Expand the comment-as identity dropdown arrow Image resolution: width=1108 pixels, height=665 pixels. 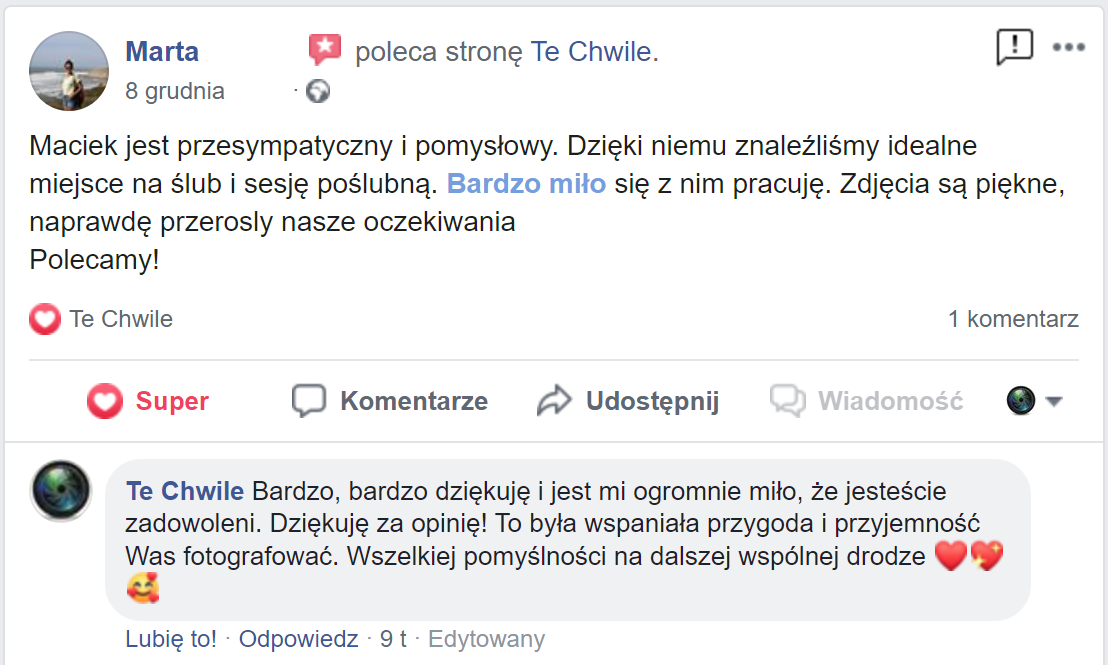[1053, 402]
